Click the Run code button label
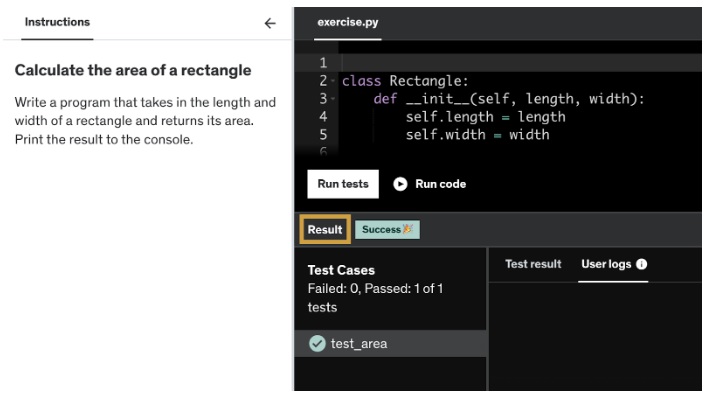Viewport: 707px width, 396px height. (x=441, y=184)
